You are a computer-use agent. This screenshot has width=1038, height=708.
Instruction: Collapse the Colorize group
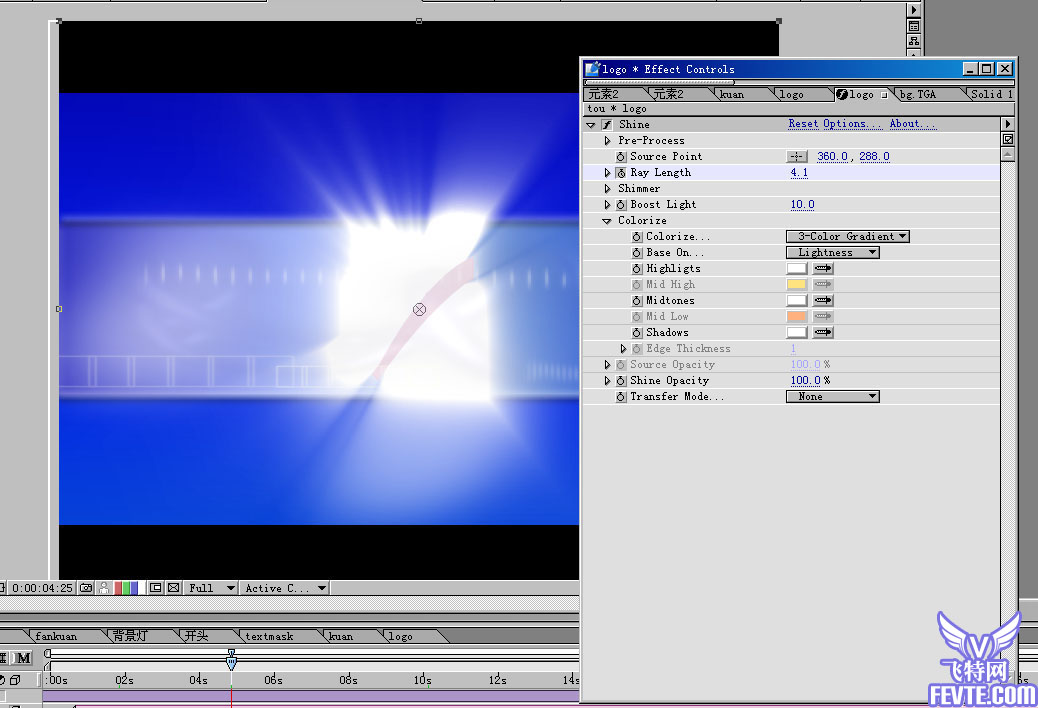pos(606,221)
